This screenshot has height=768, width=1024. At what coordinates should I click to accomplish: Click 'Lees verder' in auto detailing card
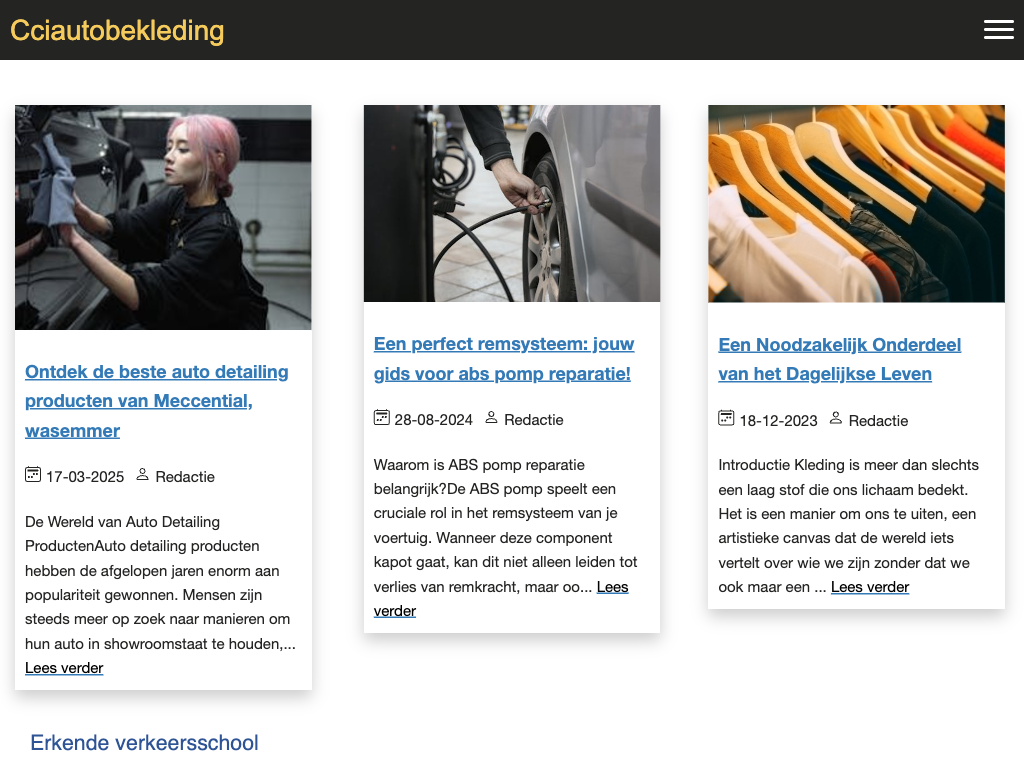tap(64, 668)
